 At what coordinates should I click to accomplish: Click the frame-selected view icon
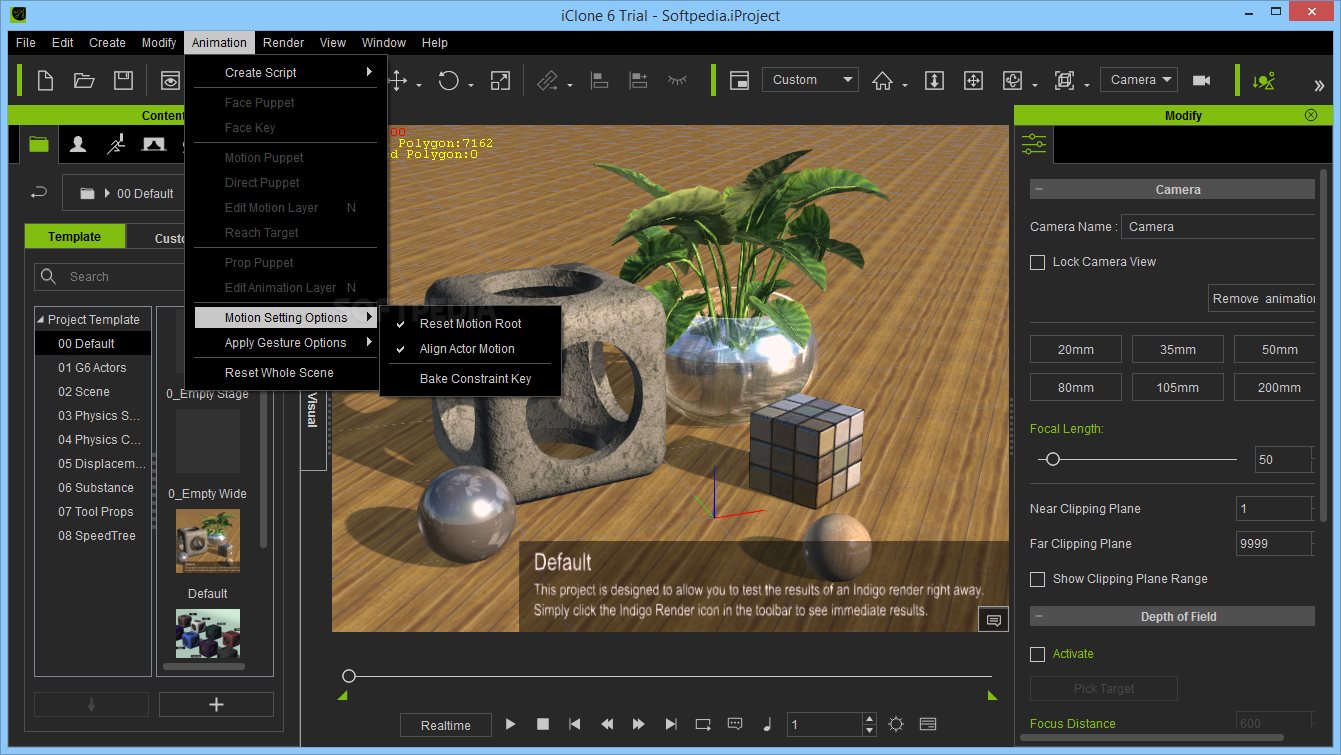point(1064,80)
